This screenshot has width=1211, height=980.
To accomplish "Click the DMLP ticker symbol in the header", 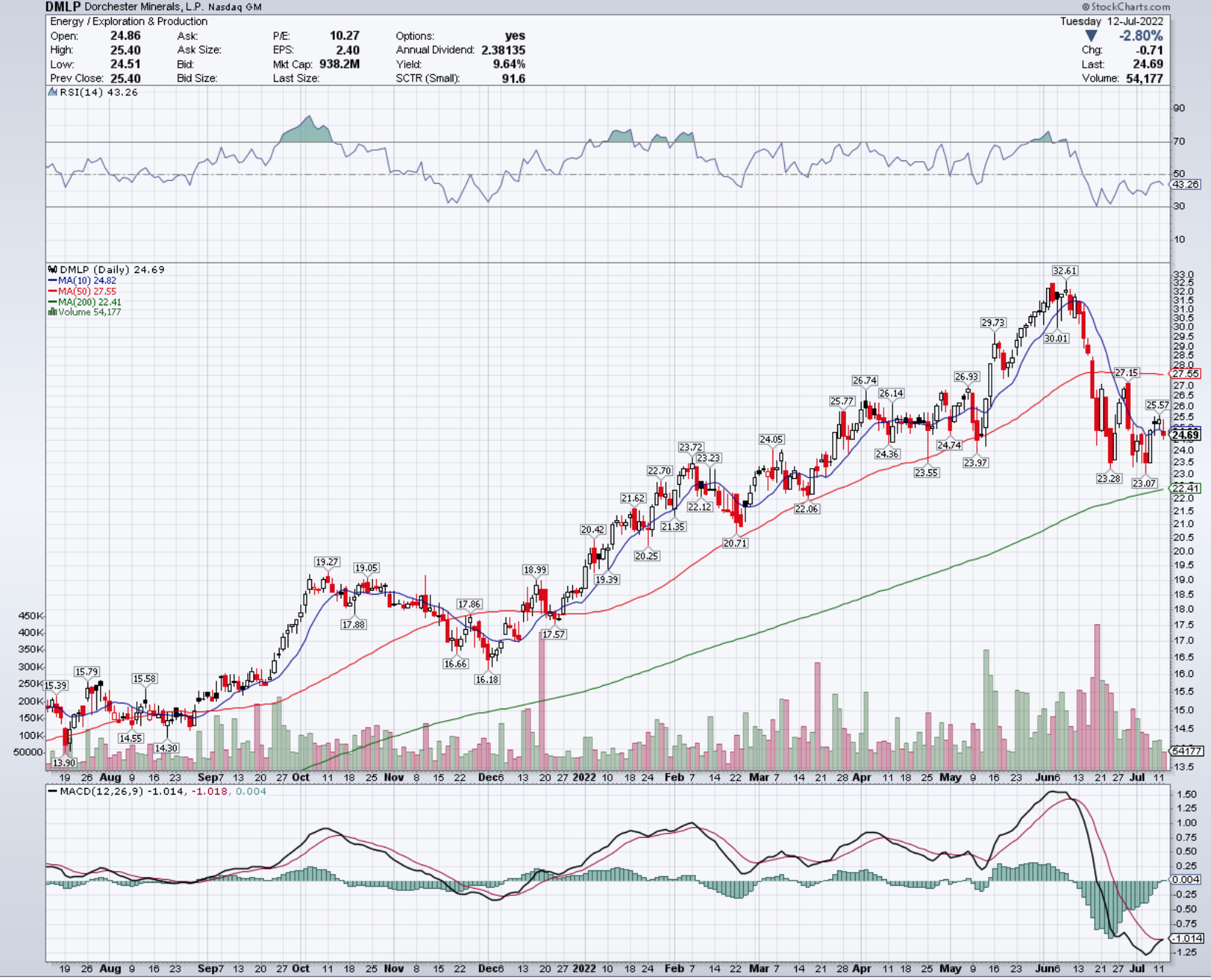I will pyautogui.click(x=63, y=7).
